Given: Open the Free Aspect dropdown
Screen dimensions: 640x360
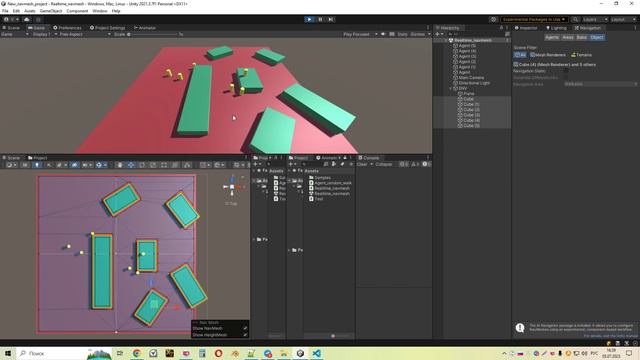Looking at the screenshot, I should pos(84,34).
